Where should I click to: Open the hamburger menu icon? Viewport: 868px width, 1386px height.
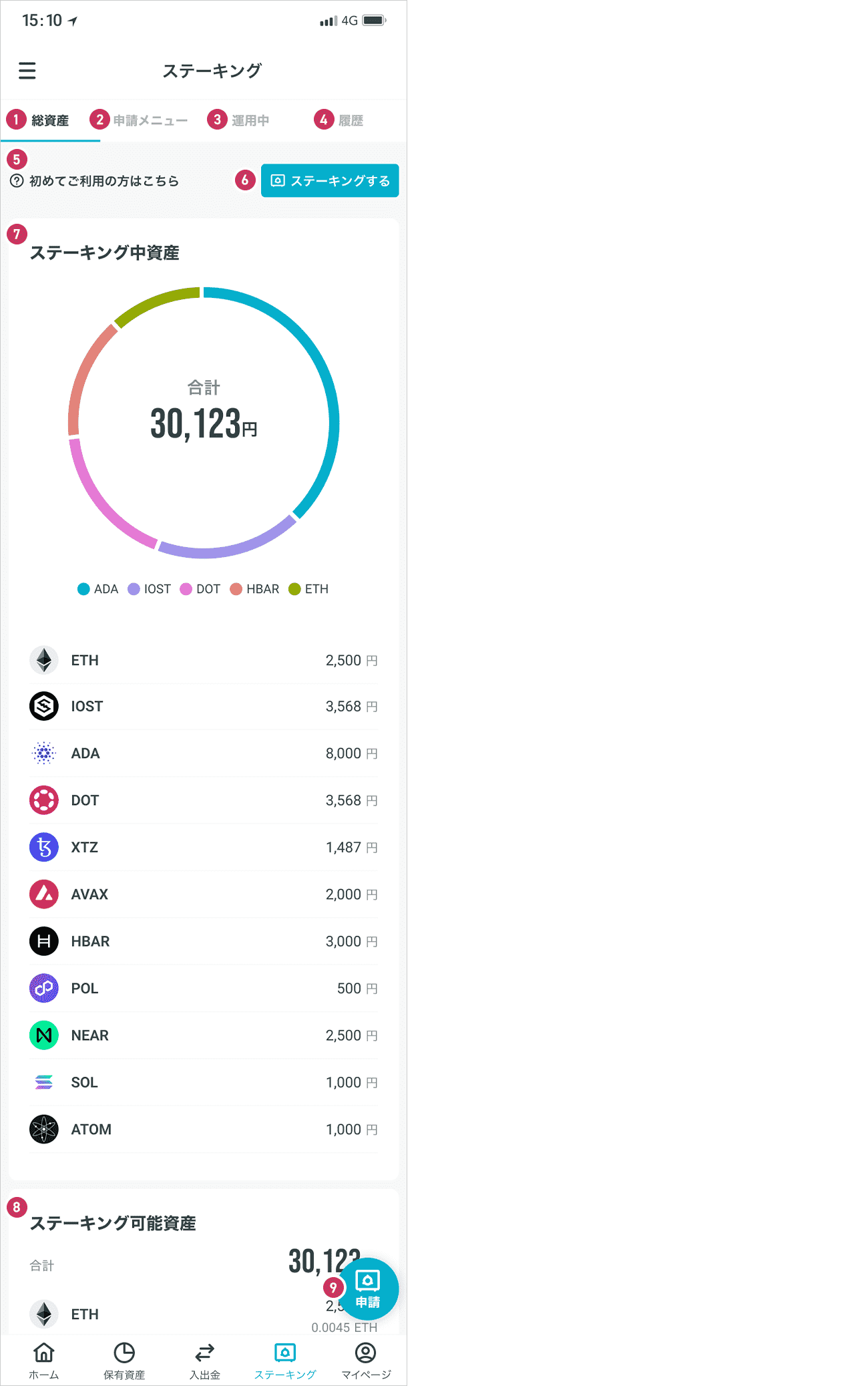coord(27,71)
